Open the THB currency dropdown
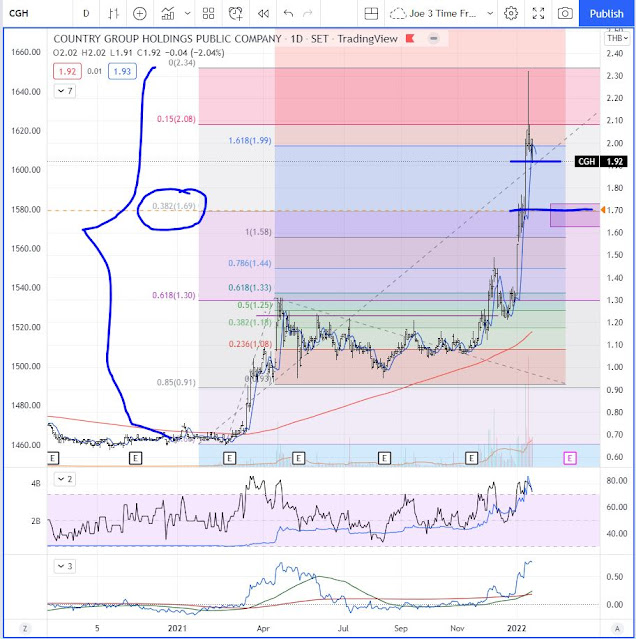The width and height of the screenshot is (636, 639). (x=617, y=38)
